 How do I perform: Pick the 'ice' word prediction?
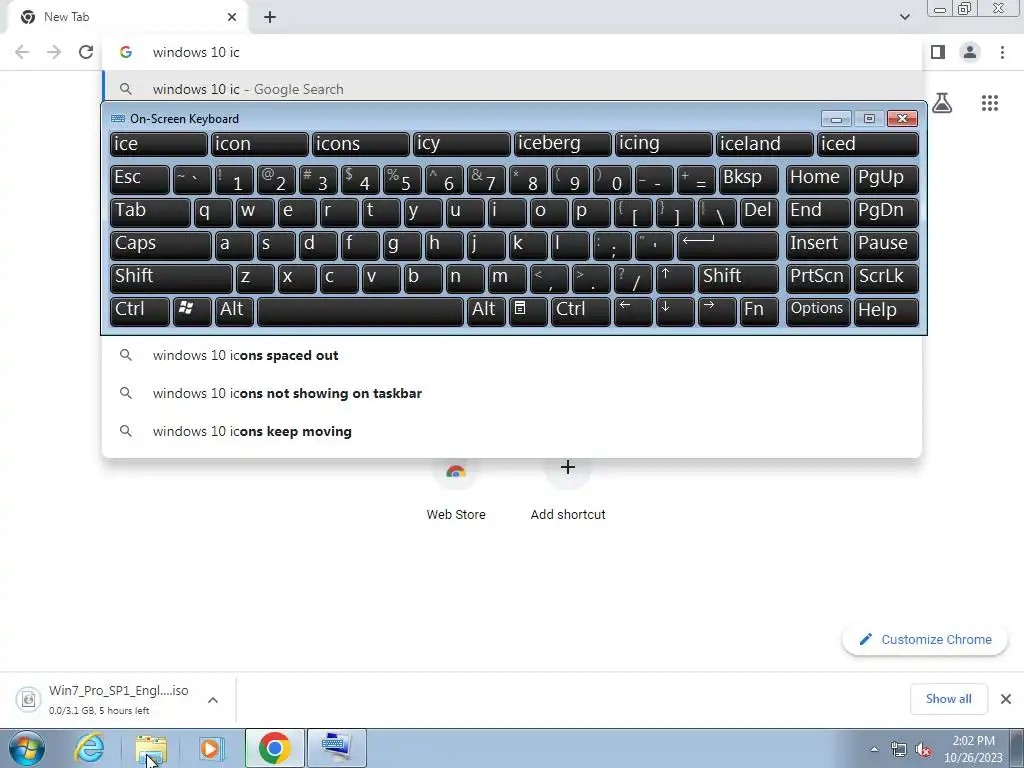[x=159, y=144]
